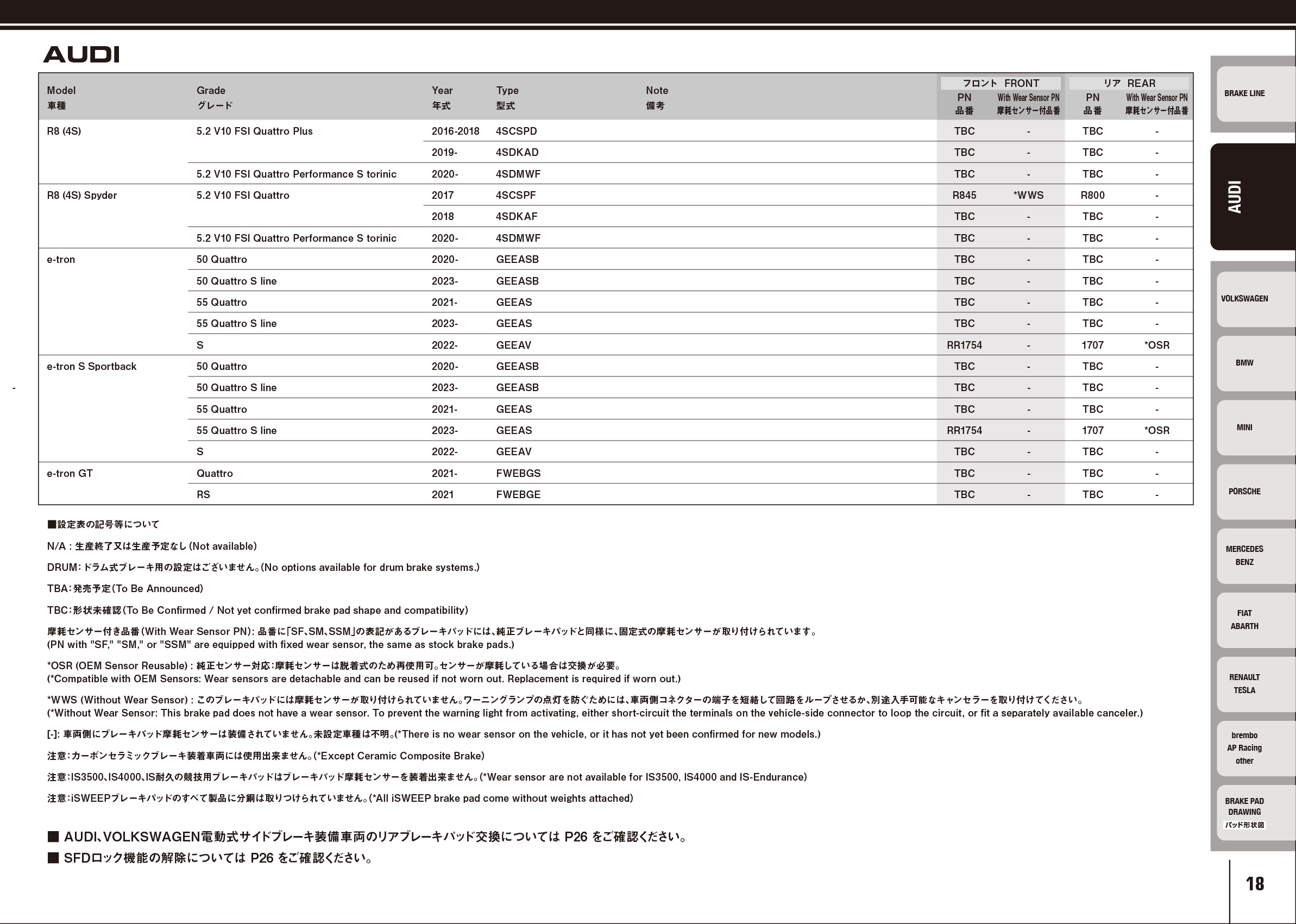Click the *OSR OEM Sensor Reusable note
The height and width of the screenshot is (924, 1296).
click(x=363, y=672)
